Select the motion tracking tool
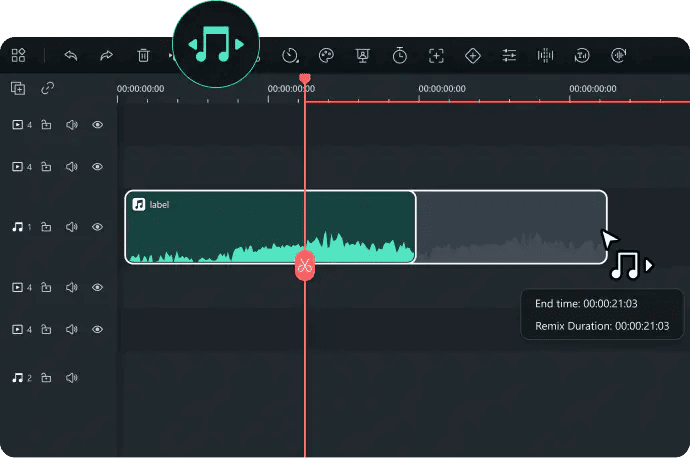690x458 pixels. coord(436,56)
